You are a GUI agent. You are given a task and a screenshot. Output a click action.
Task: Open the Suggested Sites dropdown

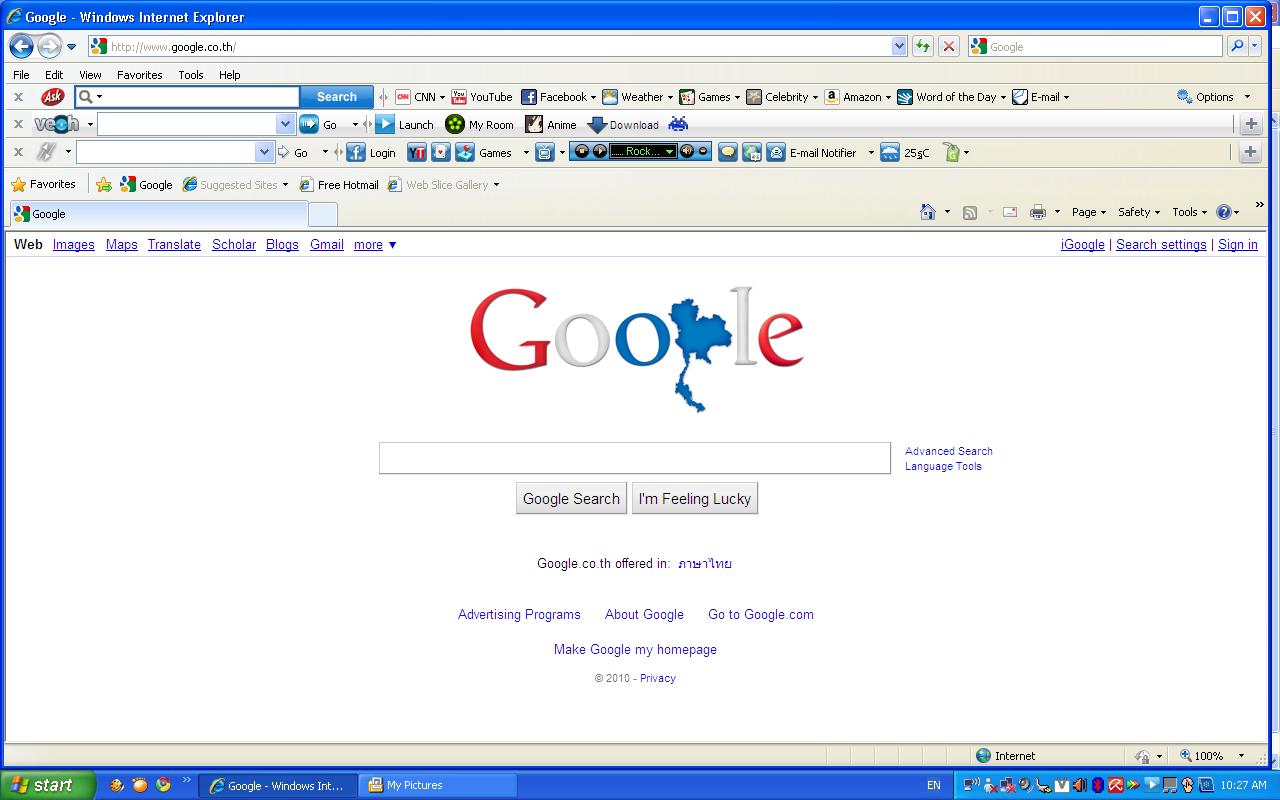pos(285,185)
